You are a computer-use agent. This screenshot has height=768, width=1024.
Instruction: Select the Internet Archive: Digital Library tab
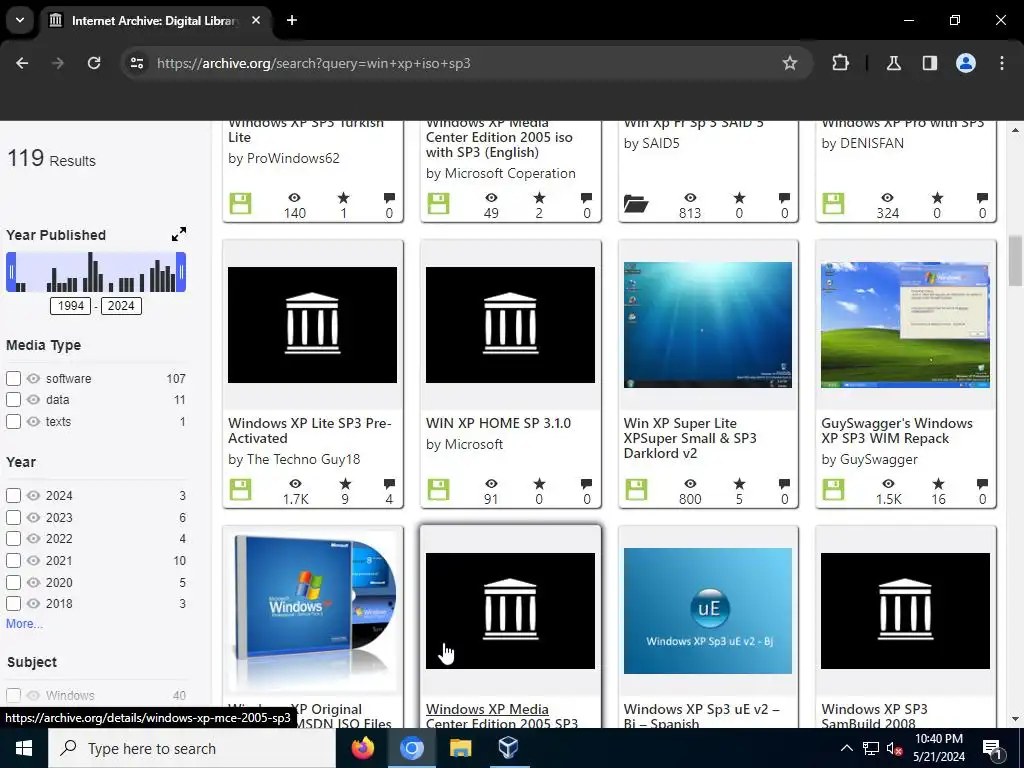pos(155,20)
